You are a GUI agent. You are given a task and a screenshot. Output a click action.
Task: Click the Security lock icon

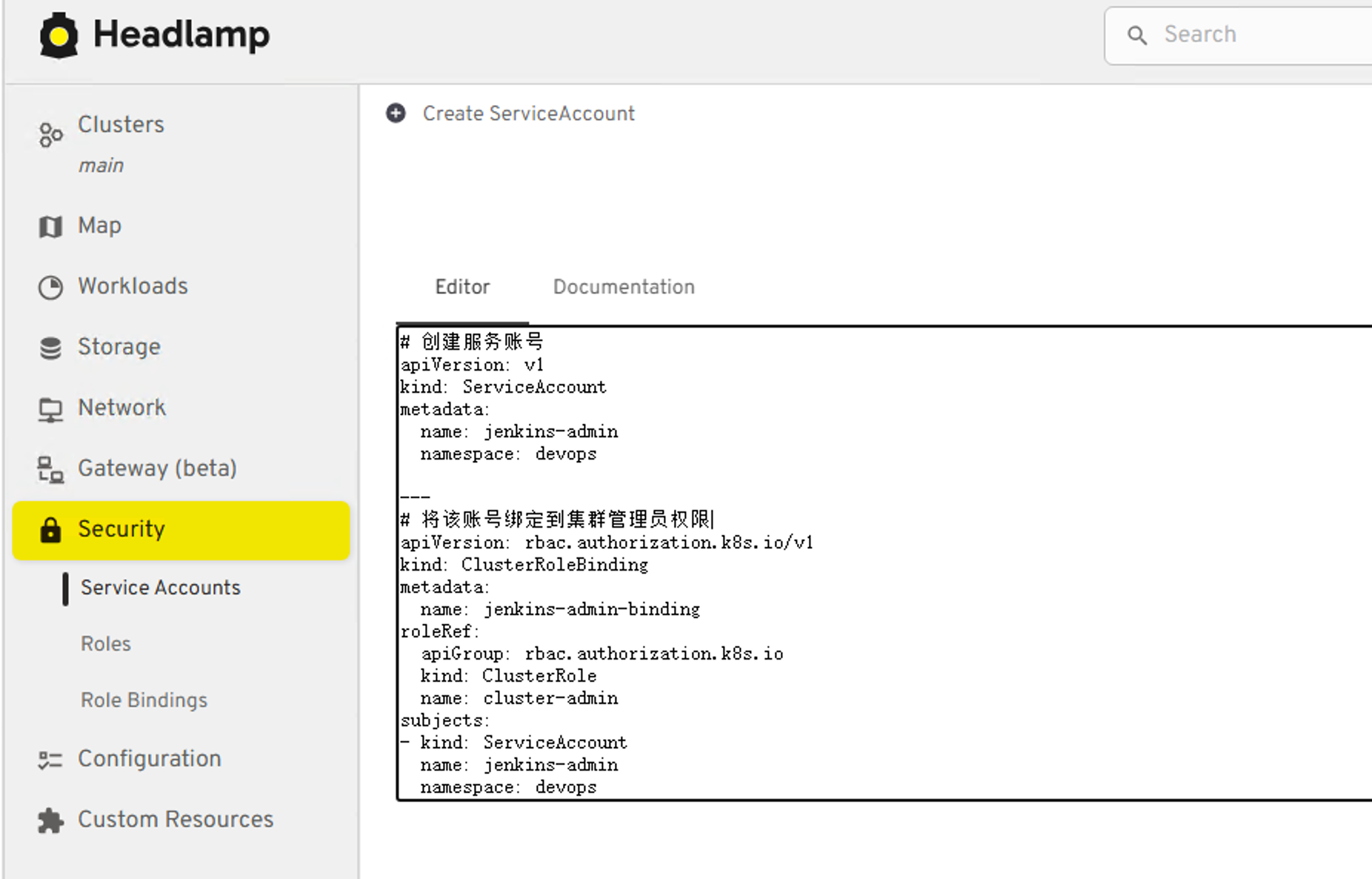coord(50,530)
